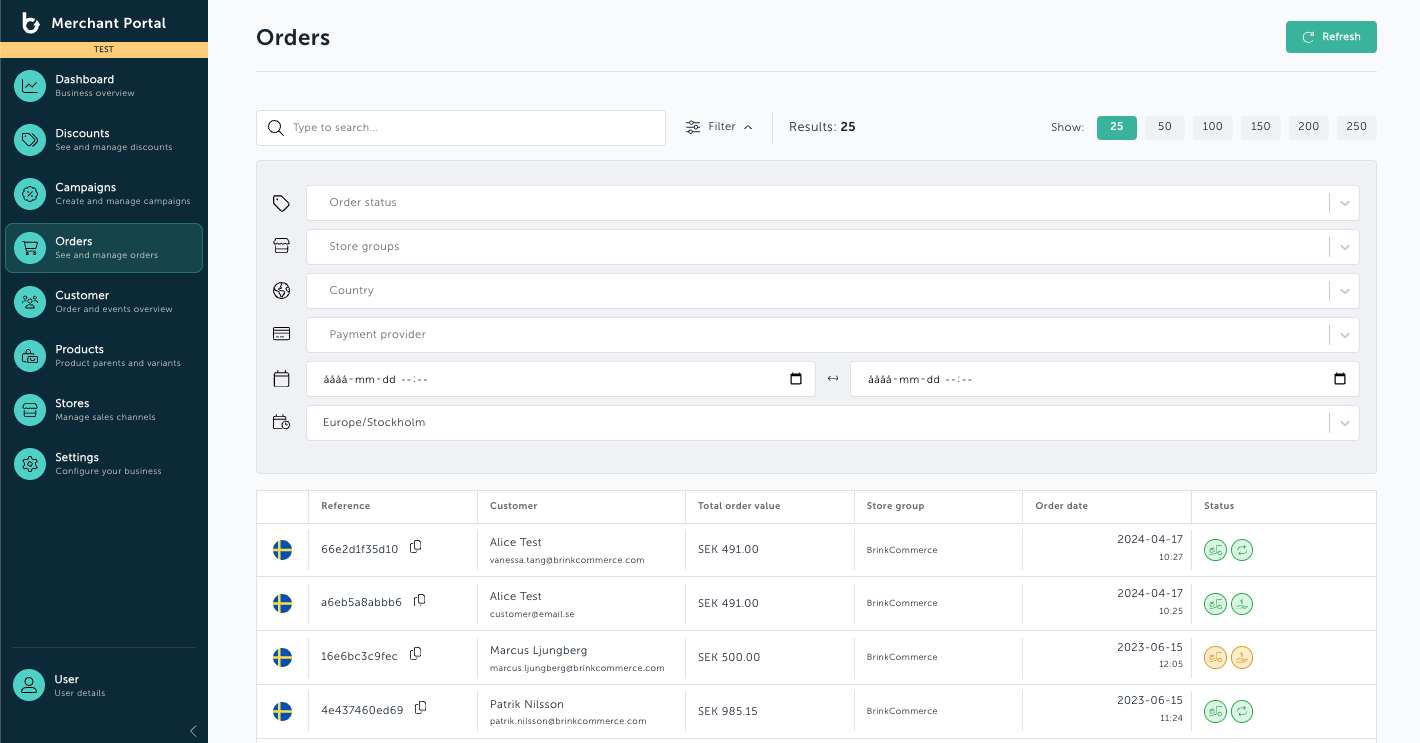Image resolution: width=1420 pixels, height=743 pixels.
Task: Click the Stores shop icon
Action: click(30, 410)
